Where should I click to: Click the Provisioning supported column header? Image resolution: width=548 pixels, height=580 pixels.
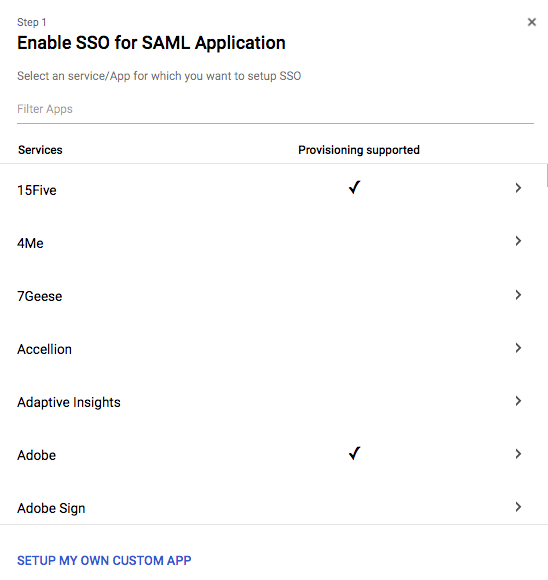[359, 150]
